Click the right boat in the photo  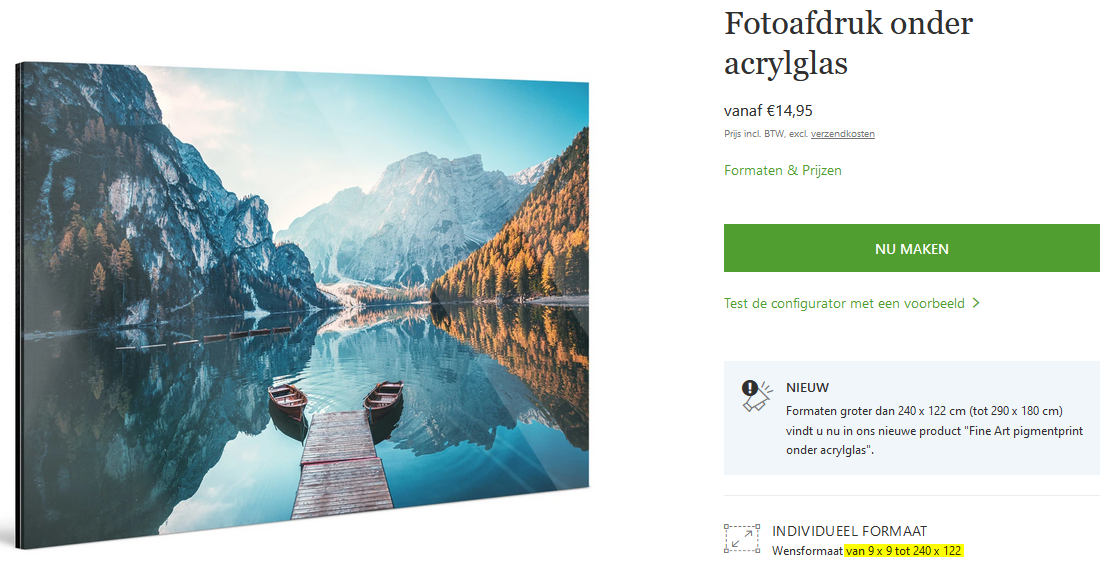point(384,397)
